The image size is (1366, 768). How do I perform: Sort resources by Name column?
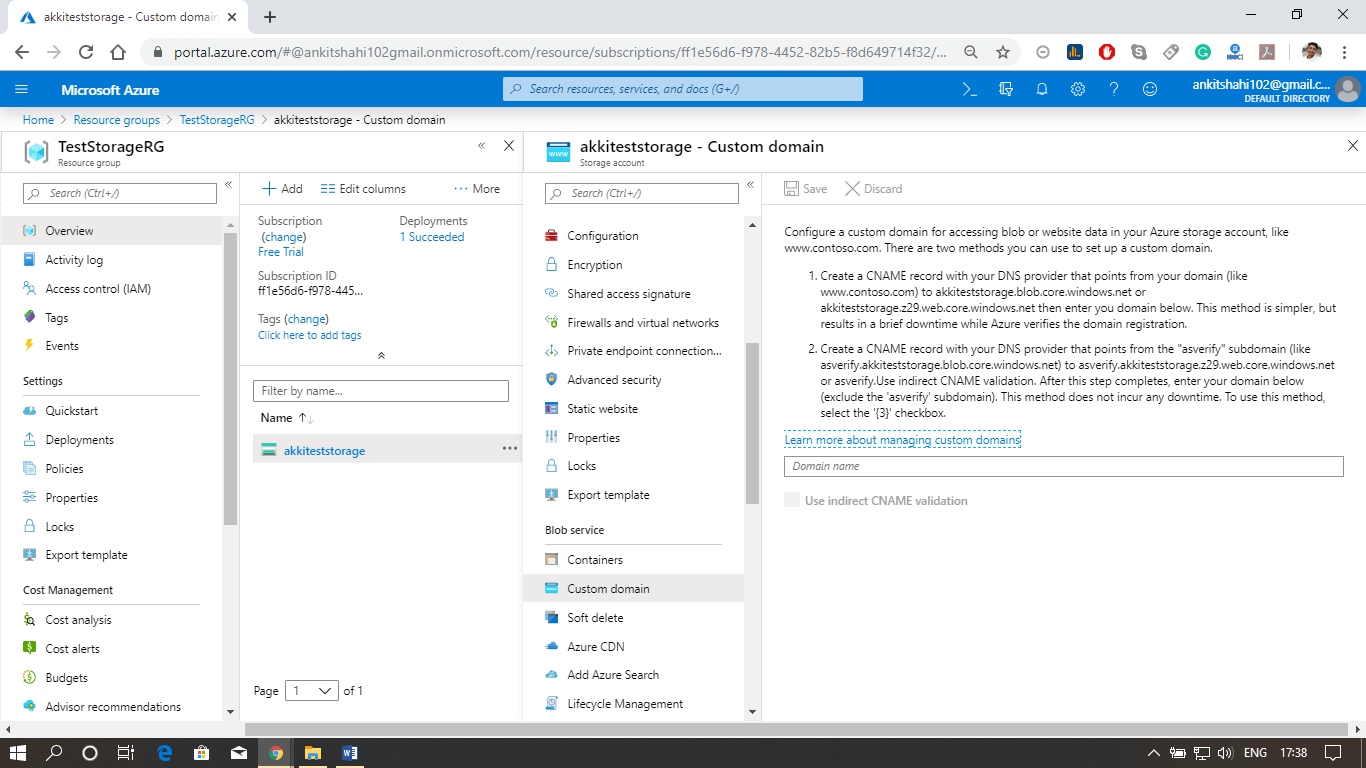tap(287, 418)
